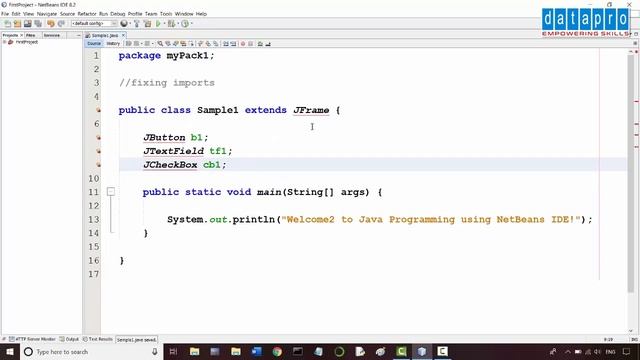Open the dropdown arrow beside the globe icon

point(130,24)
